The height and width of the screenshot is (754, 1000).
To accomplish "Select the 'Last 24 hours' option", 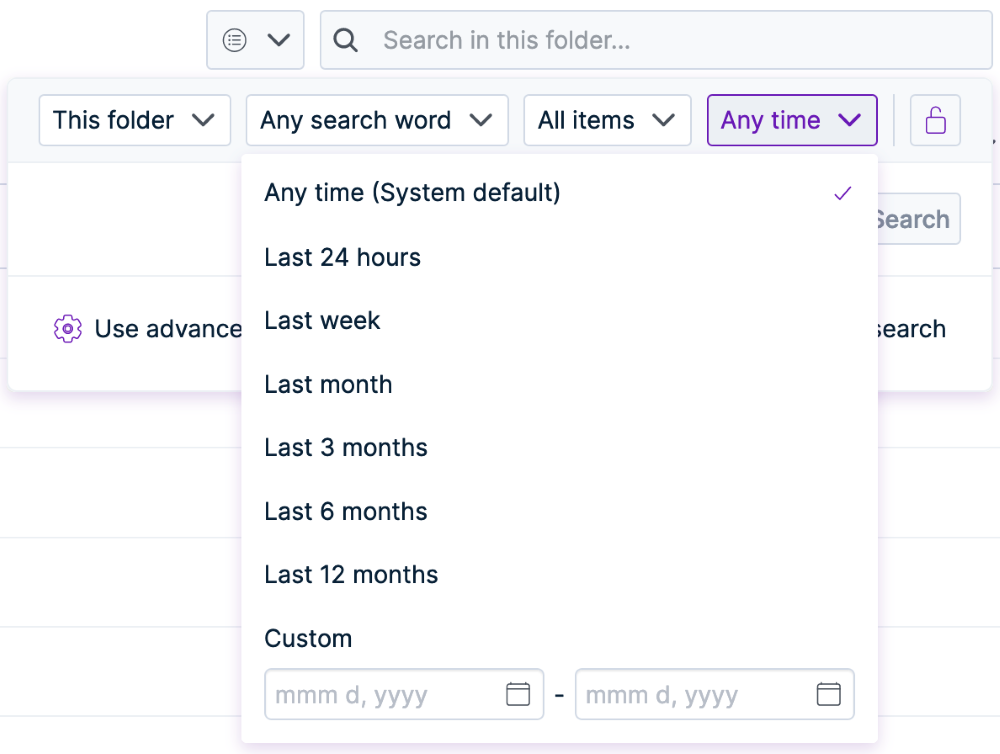I will [559, 257].
